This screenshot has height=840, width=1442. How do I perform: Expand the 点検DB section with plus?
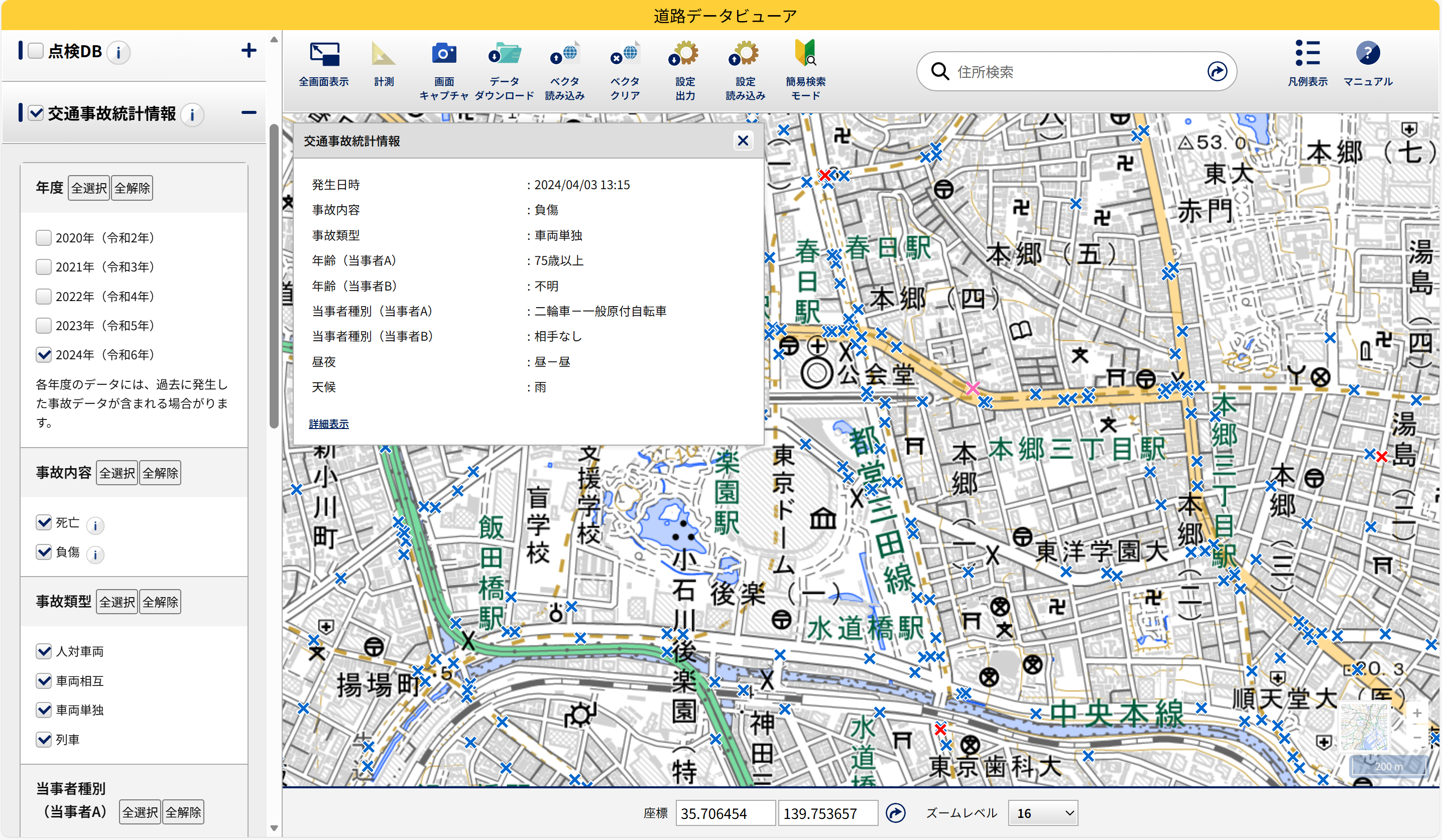(249, 51)
